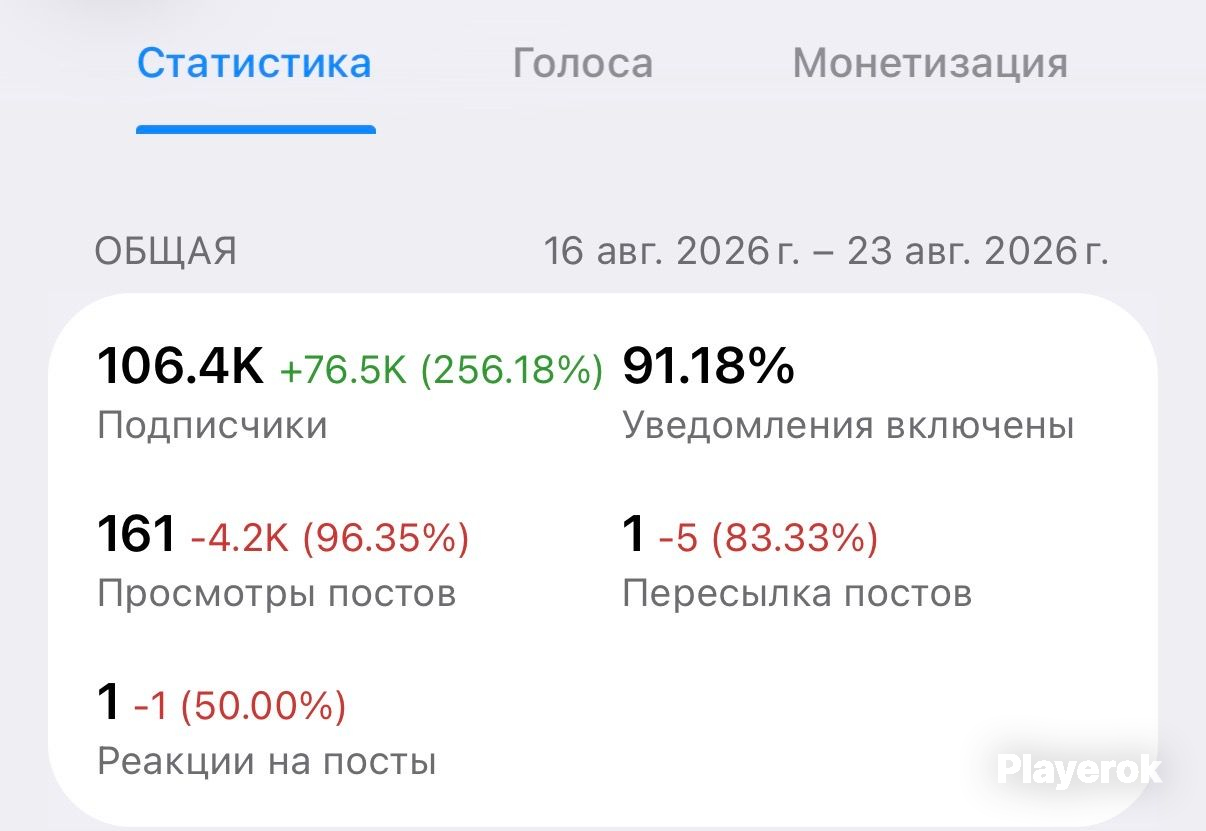Select the 16 авг. – 23 авг. date range
The height and width of the screenshot is (831, 1206).
pos(826,251)
